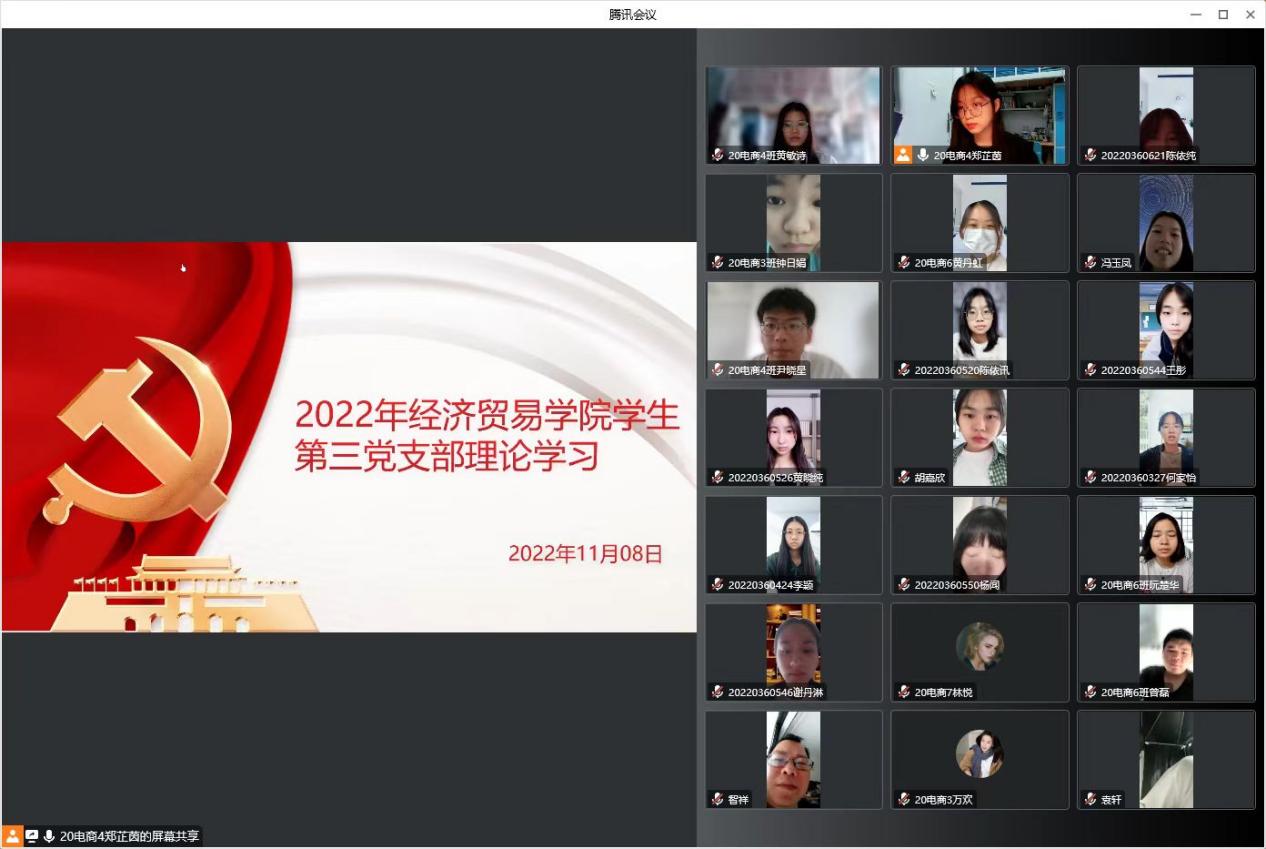
Task: Click the muted mic icon beside 冯玉凤
Action: coord(1090,263)
